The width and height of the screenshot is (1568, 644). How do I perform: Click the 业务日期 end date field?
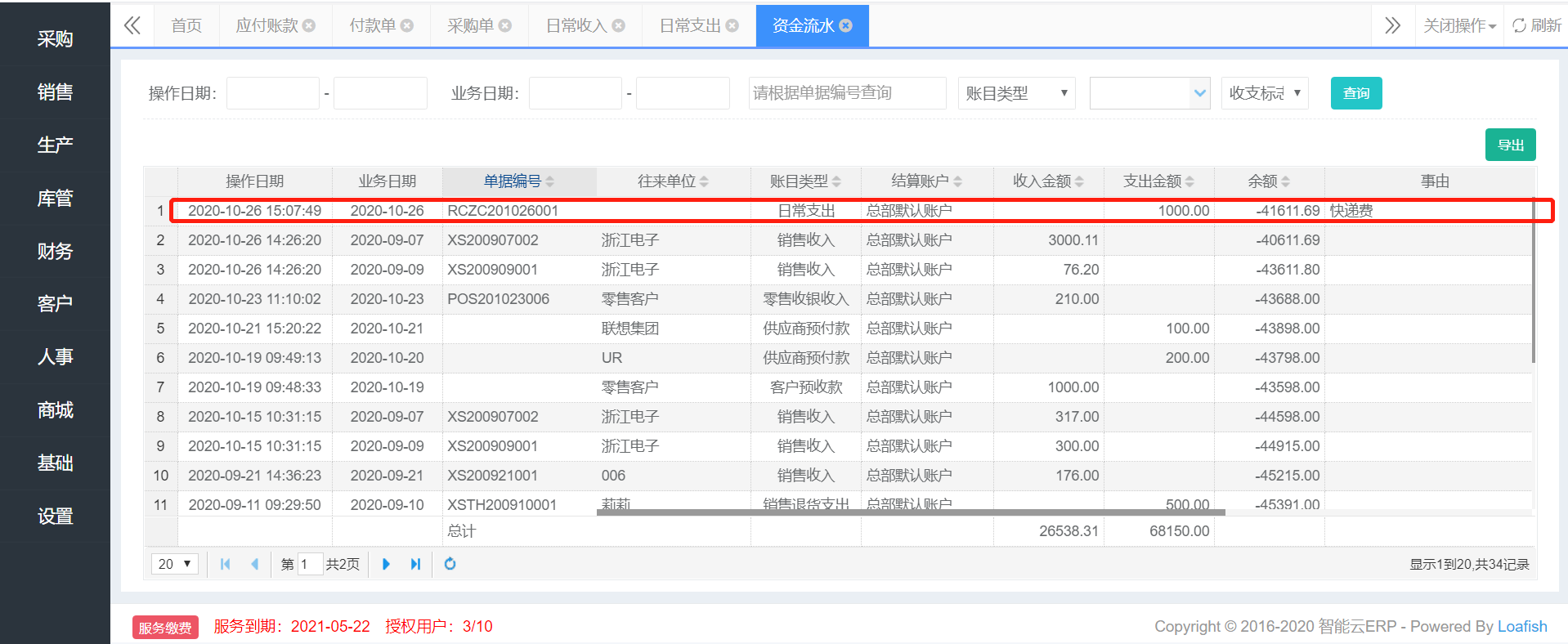(x=683, y=93)
